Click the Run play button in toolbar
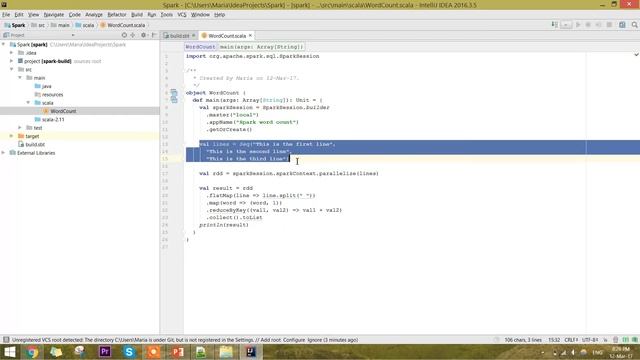 click(578, 25)
